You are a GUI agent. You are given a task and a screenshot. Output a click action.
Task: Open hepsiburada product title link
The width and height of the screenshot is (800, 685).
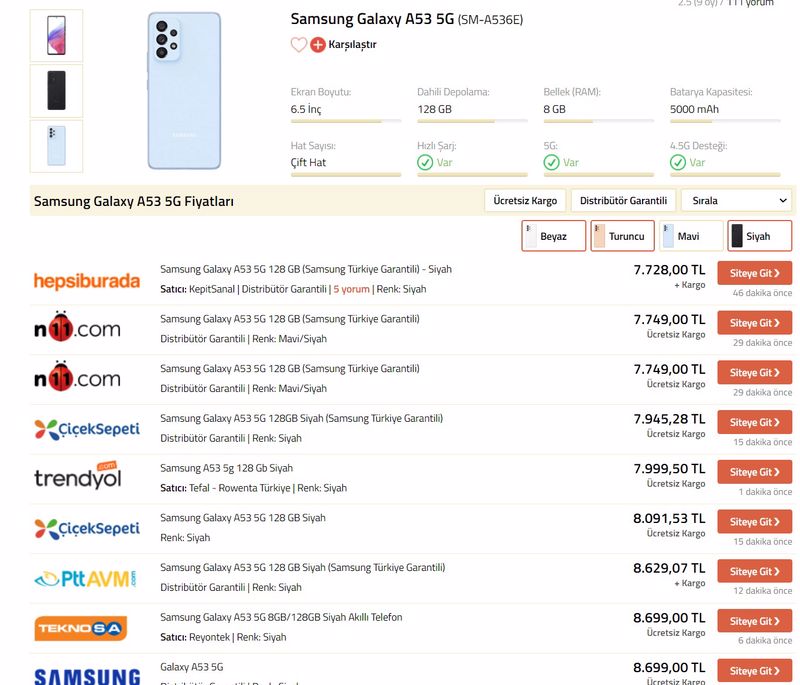(x=306, y=269)
